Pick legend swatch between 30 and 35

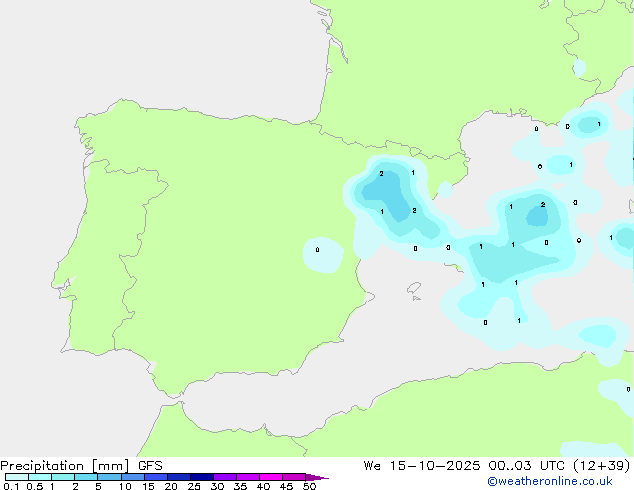(225, 477)
